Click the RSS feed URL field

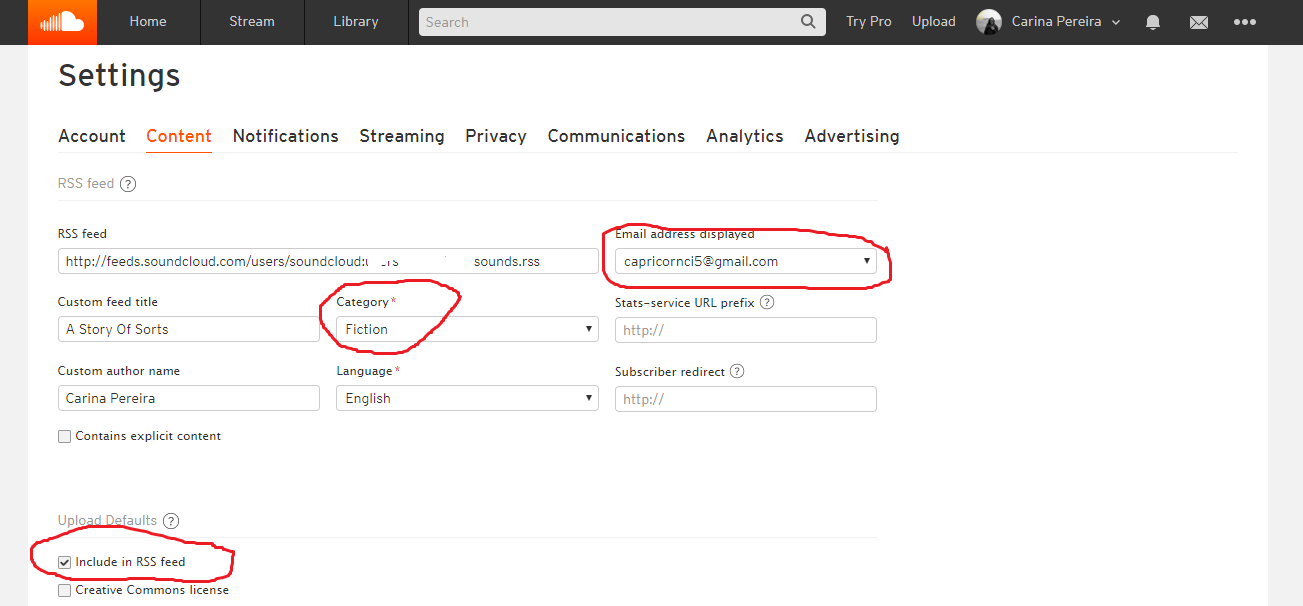[327, 262]
